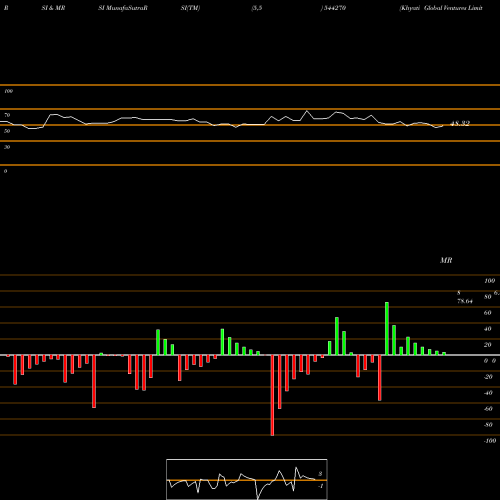Click the MR axis label -80
Image resolution: width=500 pixels, height=500 pixels.
[488, 425]
